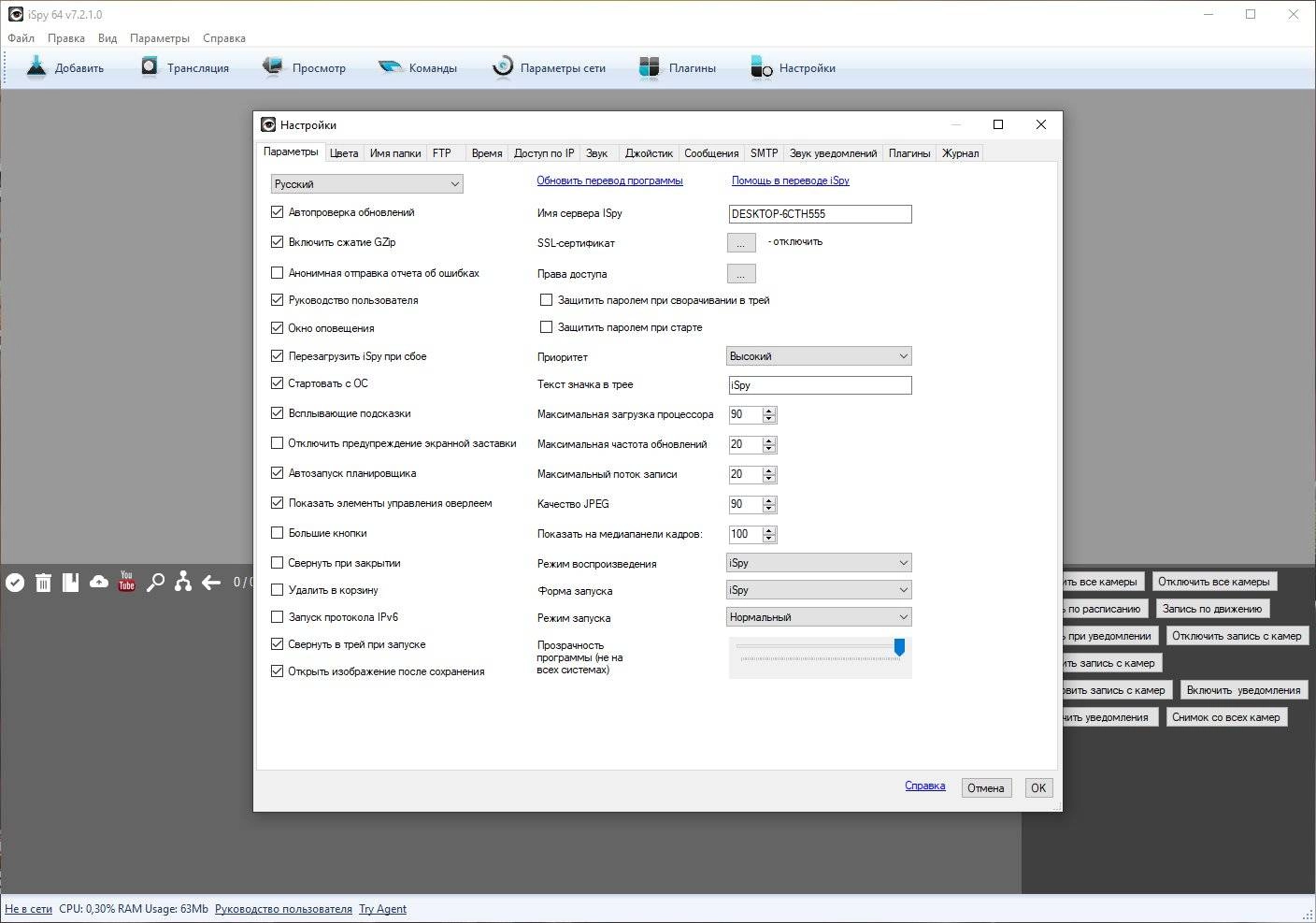Open the Файл menu
This screenshot has height=923, width=1316.
21,38
